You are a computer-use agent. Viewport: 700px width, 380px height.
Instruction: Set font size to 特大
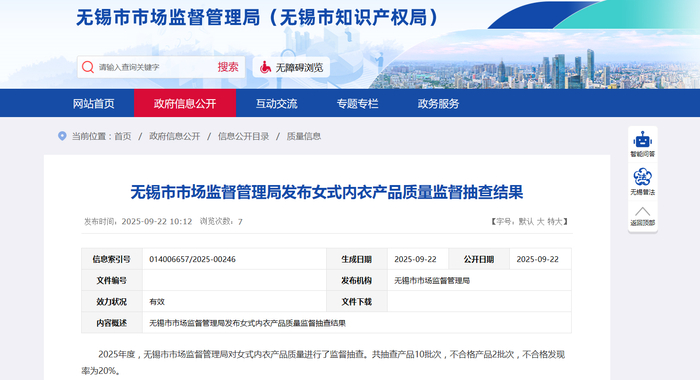tap(555, 221)
